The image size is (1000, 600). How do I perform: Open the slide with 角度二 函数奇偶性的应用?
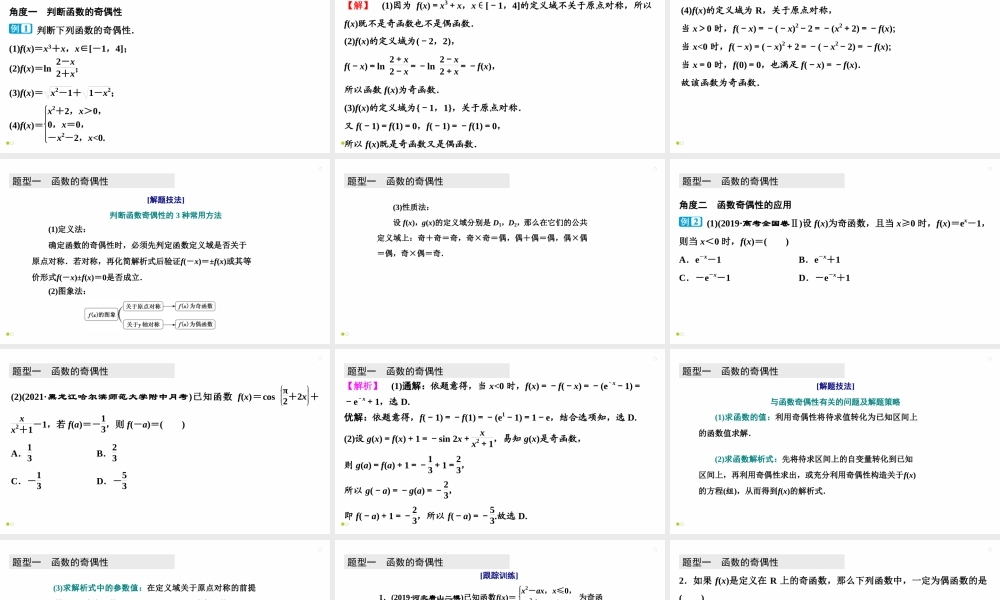pos(835,252)
